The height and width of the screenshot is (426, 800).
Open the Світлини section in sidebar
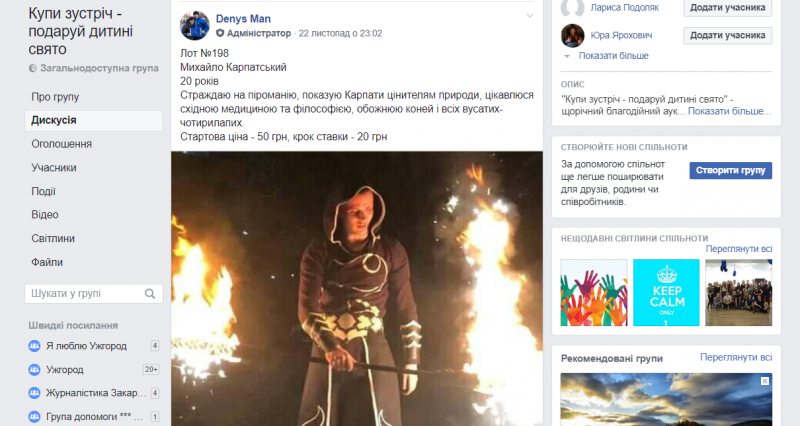click(x=53, y=238)
